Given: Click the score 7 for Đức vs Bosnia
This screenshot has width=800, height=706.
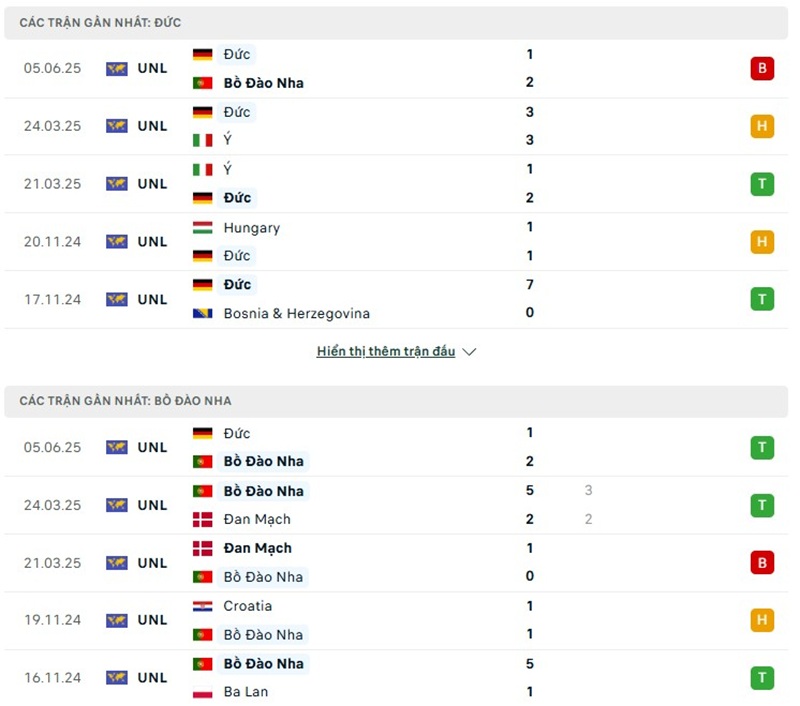Looking at the screenshot, I should (x=530, y=285).
